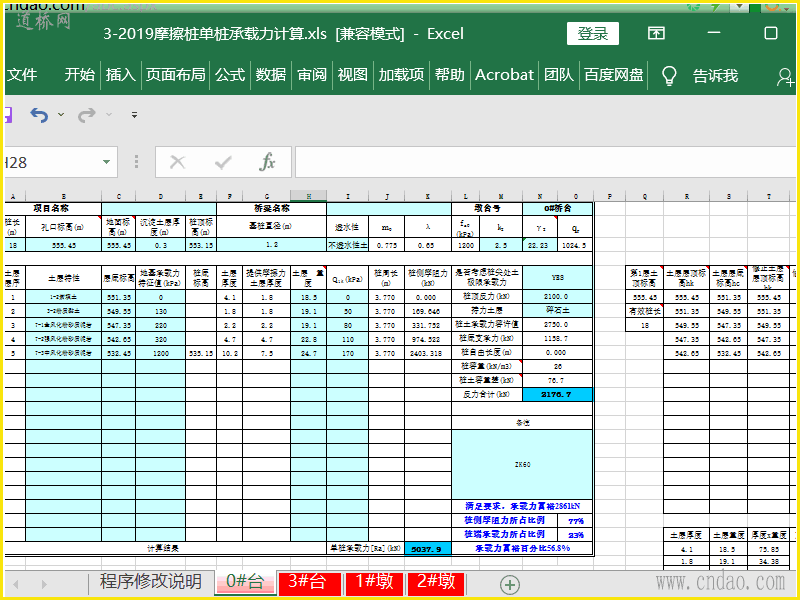Open the 百度网盘 ribbon tab
This screenshot has height=600, width=800.
[x=614, y=75]
